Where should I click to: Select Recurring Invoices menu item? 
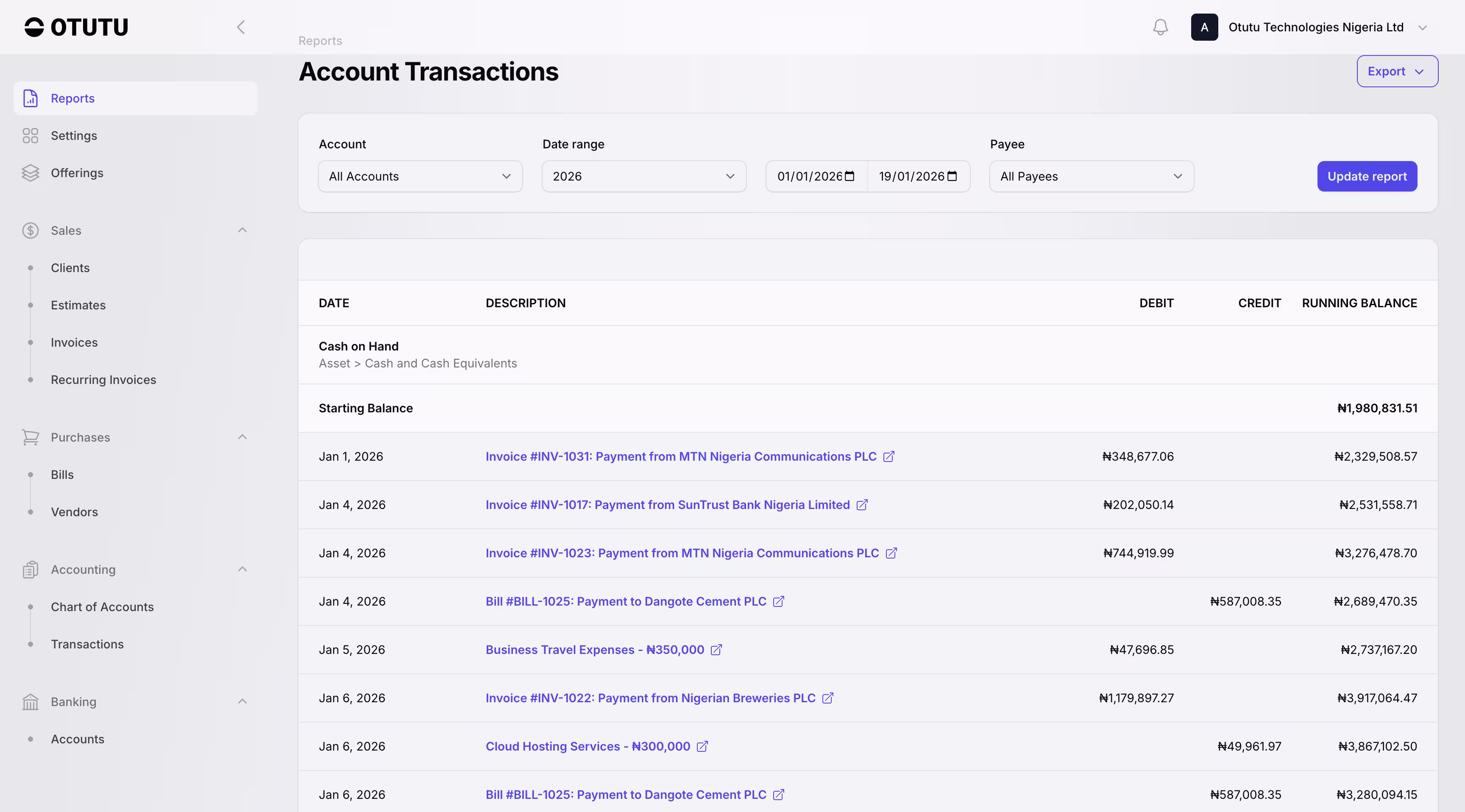tap(103, 380)
